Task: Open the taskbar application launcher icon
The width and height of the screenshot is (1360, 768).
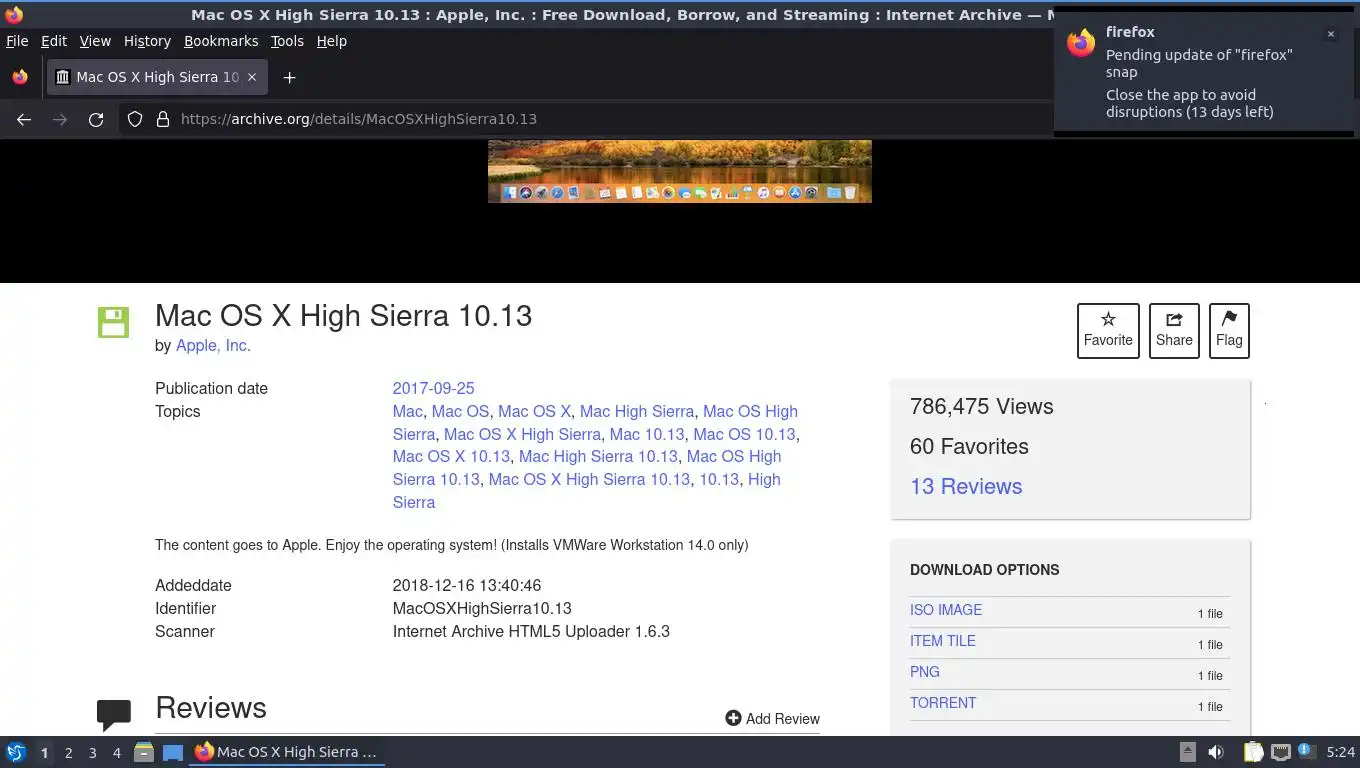Action: [x=16, y=752]
